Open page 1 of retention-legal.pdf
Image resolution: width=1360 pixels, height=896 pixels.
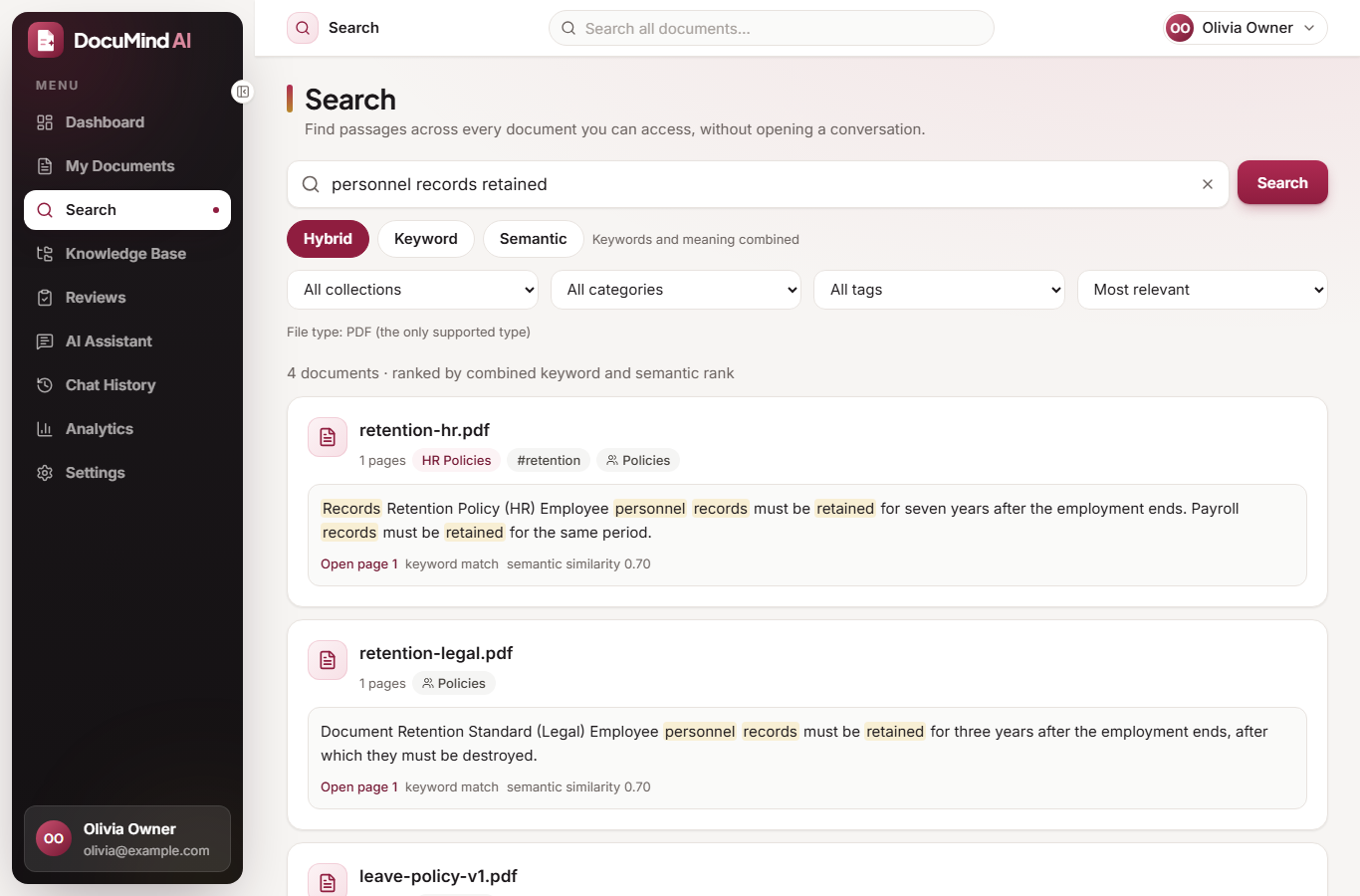click(x=358, y=786)
